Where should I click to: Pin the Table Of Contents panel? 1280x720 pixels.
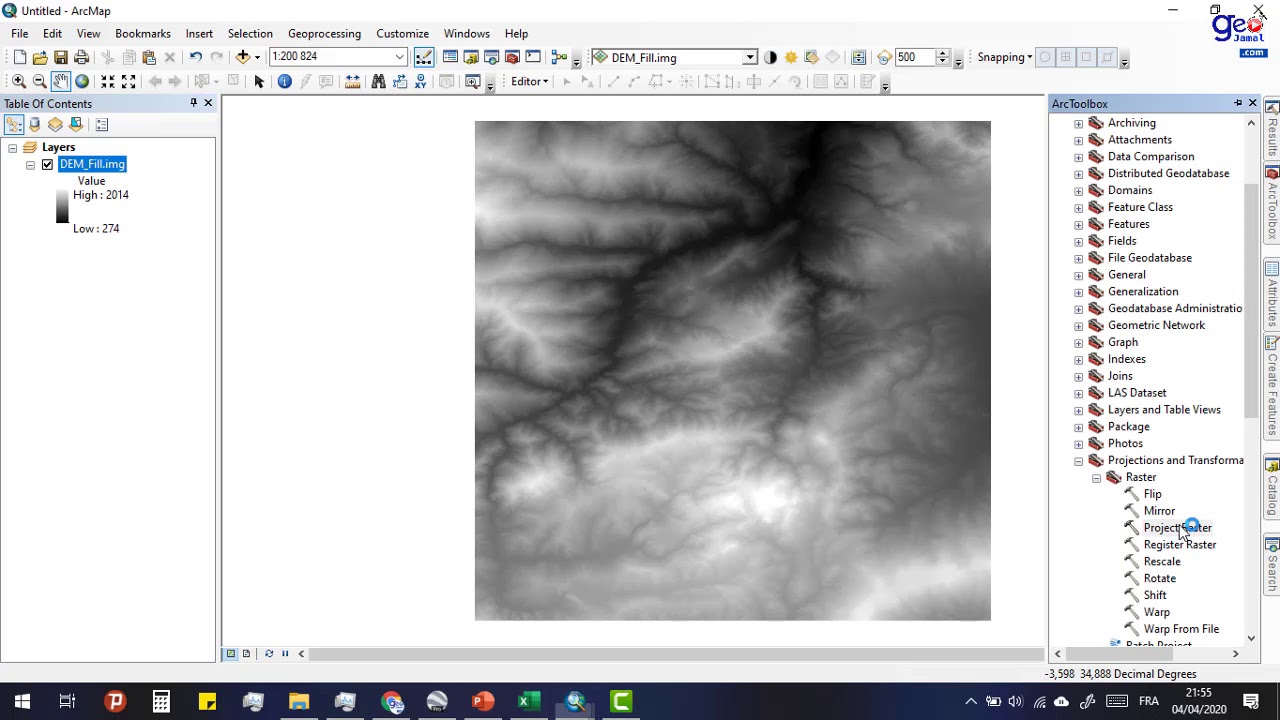coord(193,103)
